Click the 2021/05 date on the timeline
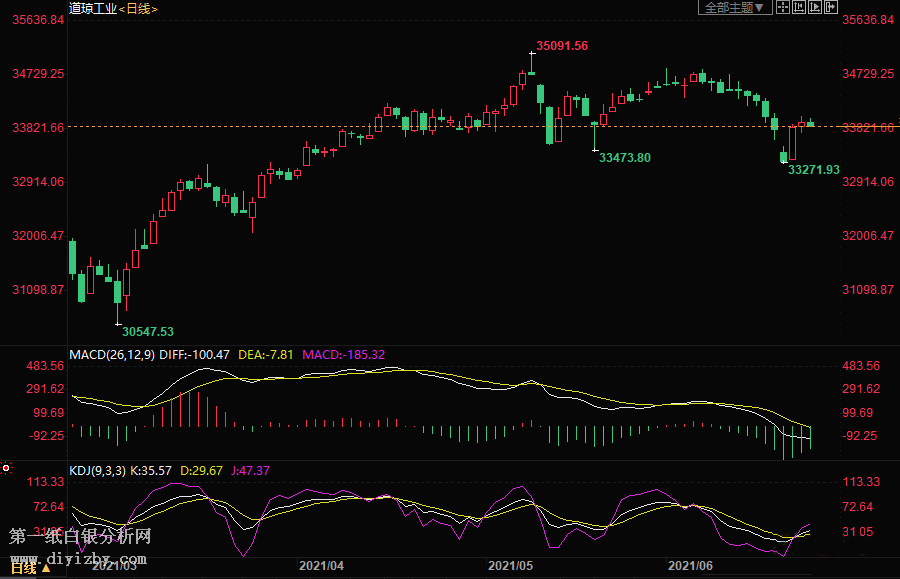900x579 pixels. point(509,565)
